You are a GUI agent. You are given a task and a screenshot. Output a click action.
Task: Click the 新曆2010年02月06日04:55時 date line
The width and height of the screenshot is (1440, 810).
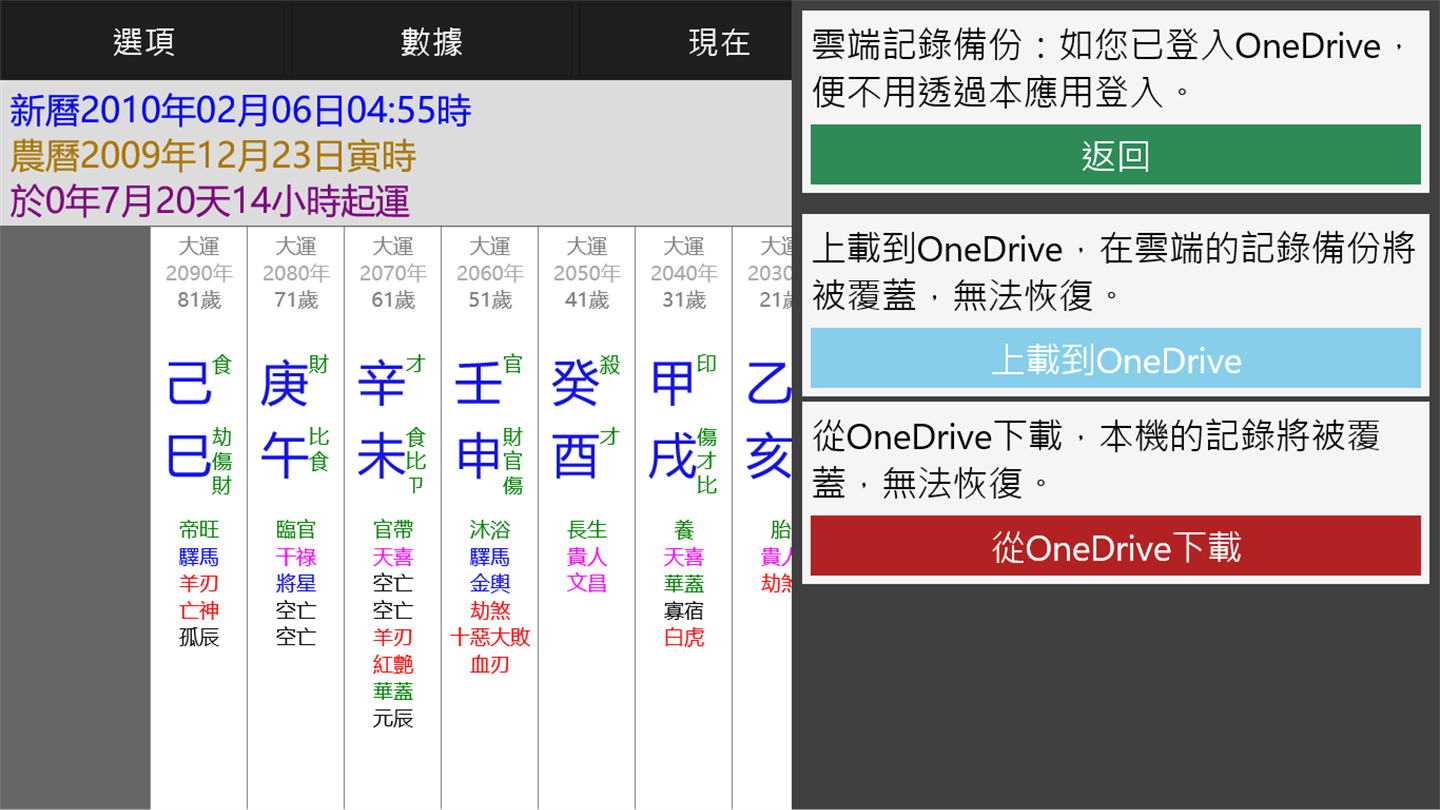[x=240, y=110]
